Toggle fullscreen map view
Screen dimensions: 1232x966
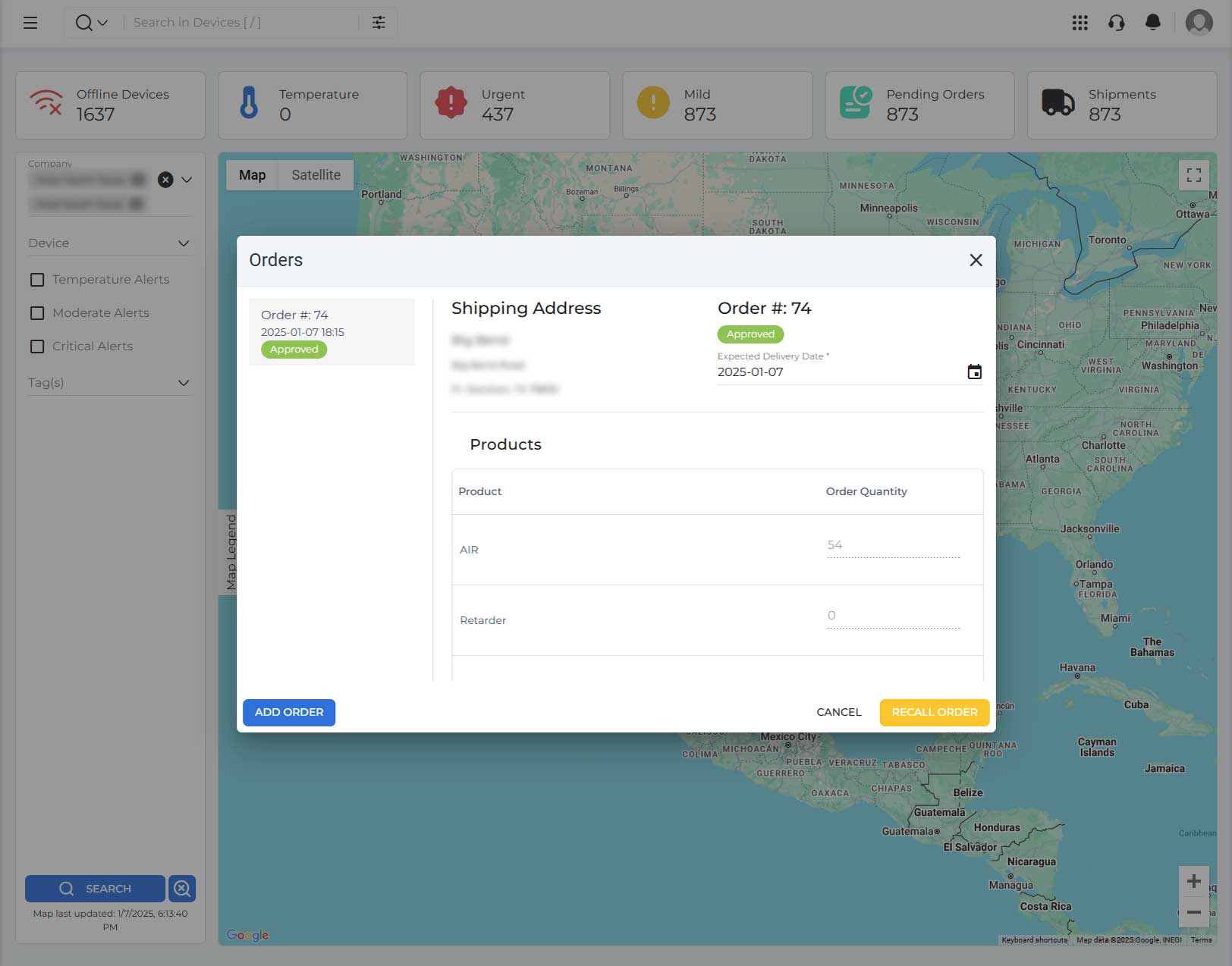pyautogui.click(x=1193, y=175)
